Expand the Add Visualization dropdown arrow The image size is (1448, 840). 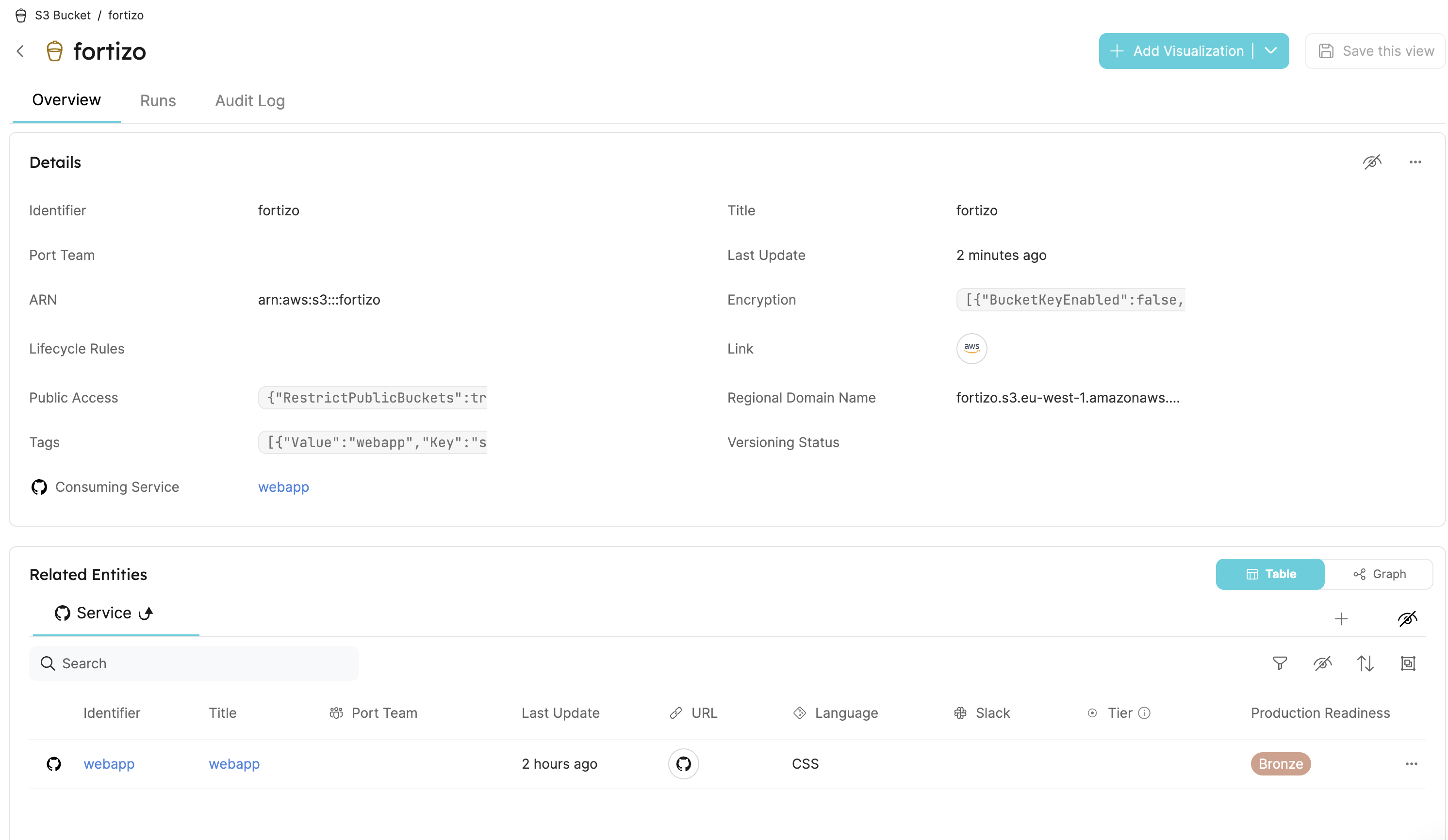click(x=1271, y=50)
